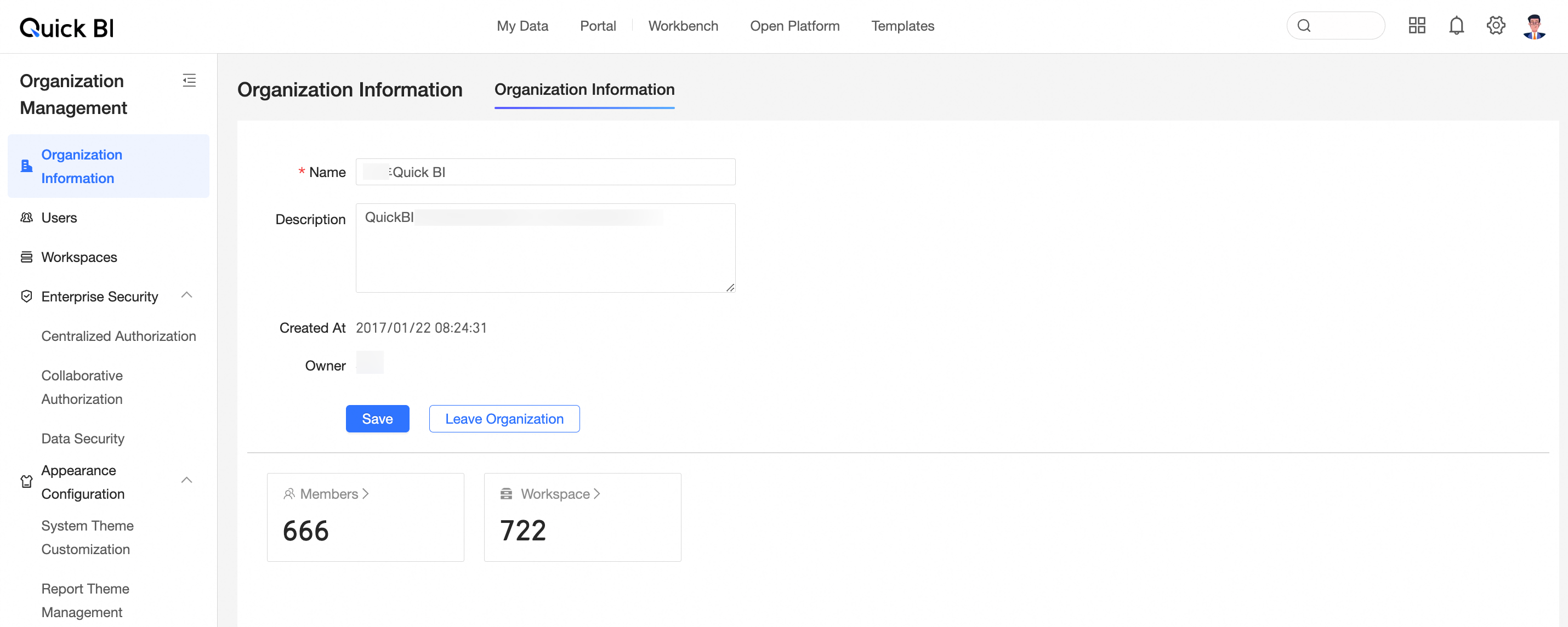
Task: Click the Save button
Action: coord(377,419)
